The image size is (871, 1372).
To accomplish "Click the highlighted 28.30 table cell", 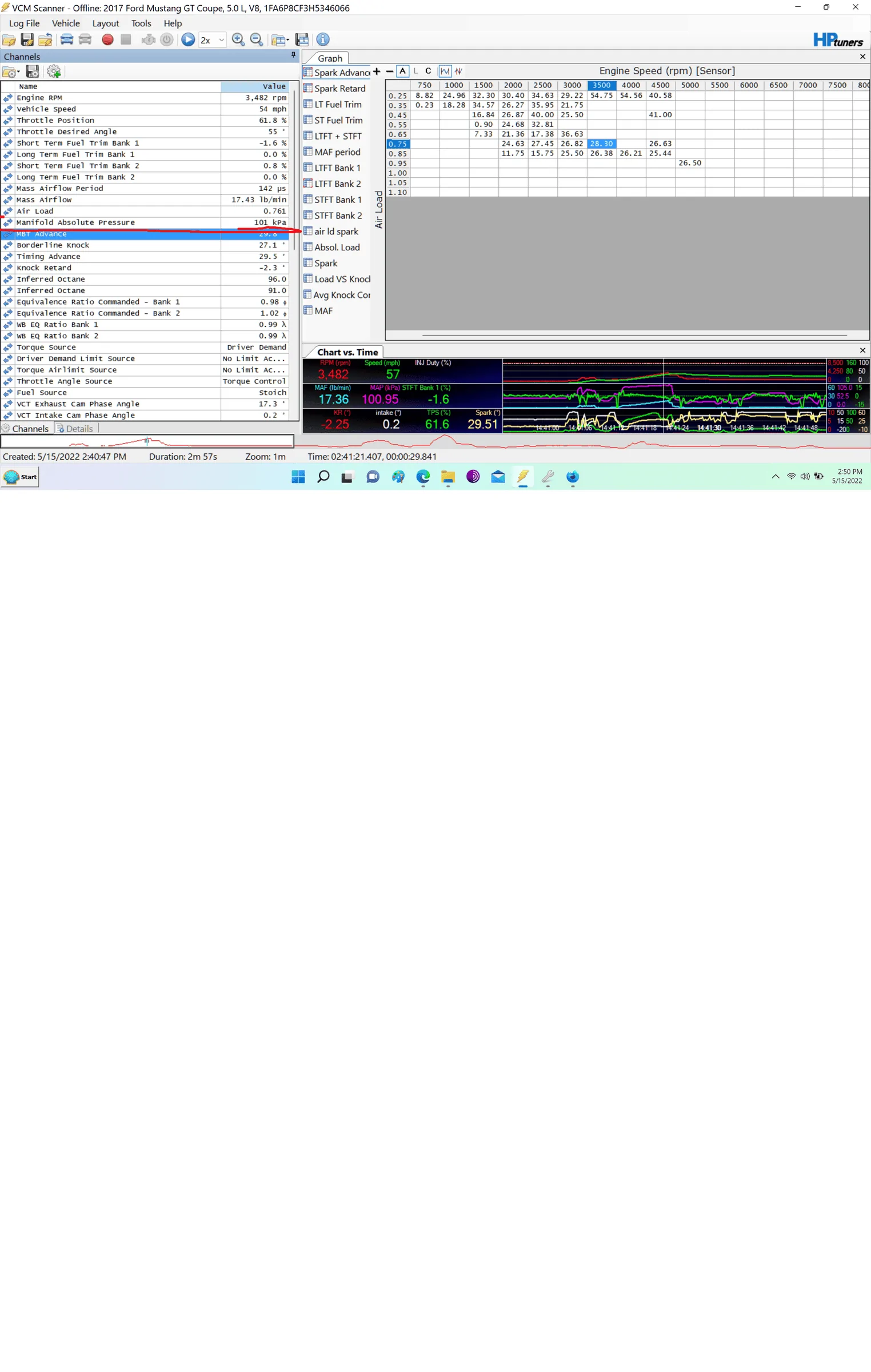I will (x=601, y=144).
